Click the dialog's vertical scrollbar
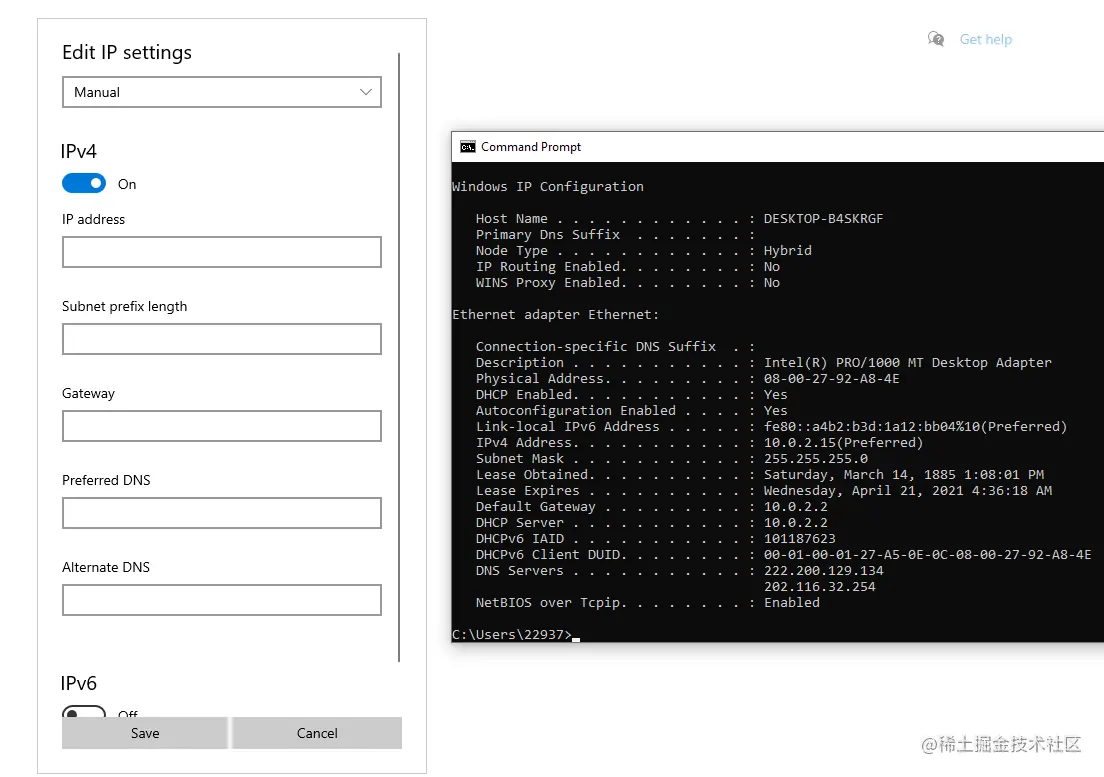Screen dimensions: 1104x777 tap(399, 358)
